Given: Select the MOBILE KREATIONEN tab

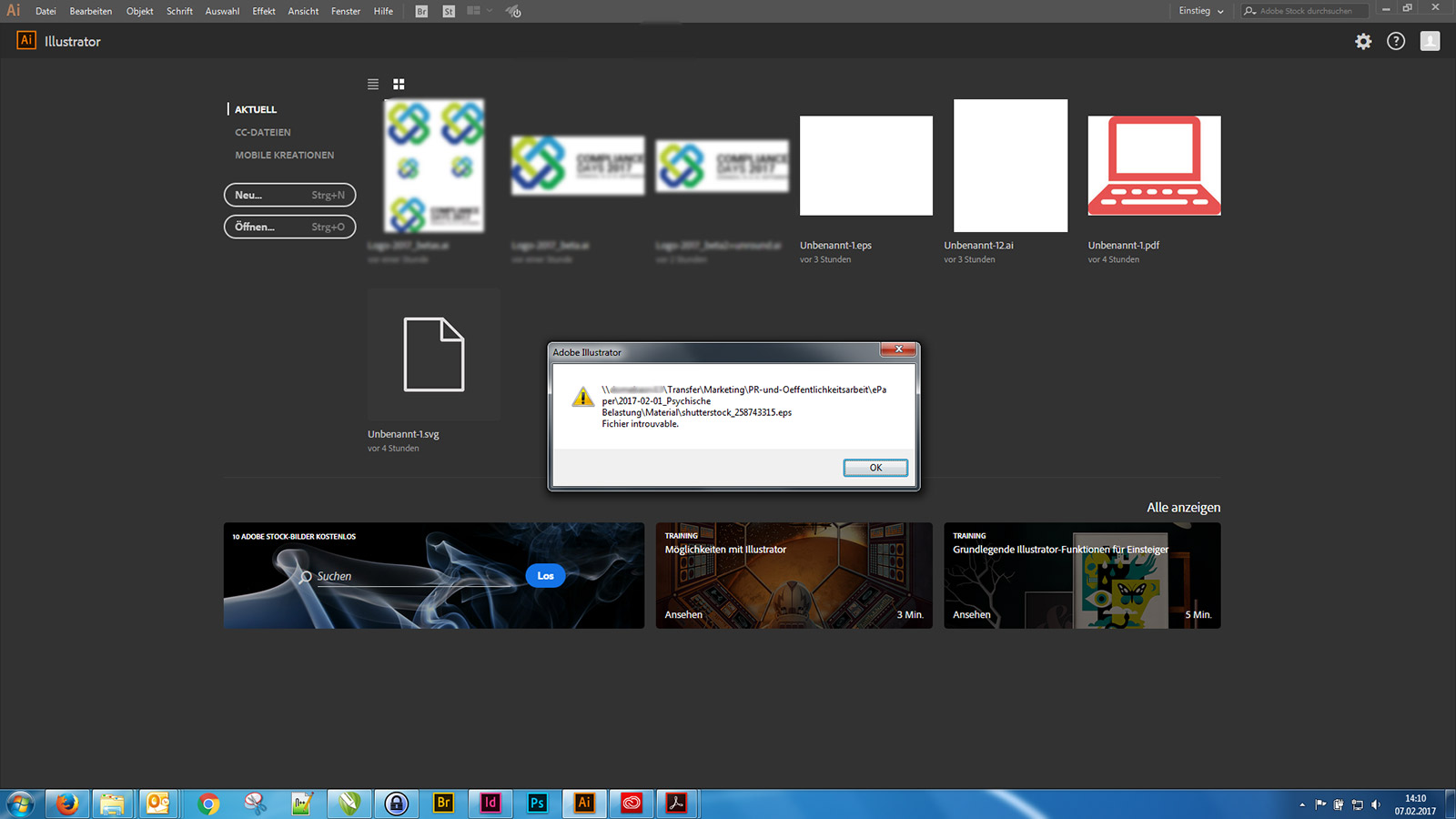Looking at the screenshot, I should point(285,155).
